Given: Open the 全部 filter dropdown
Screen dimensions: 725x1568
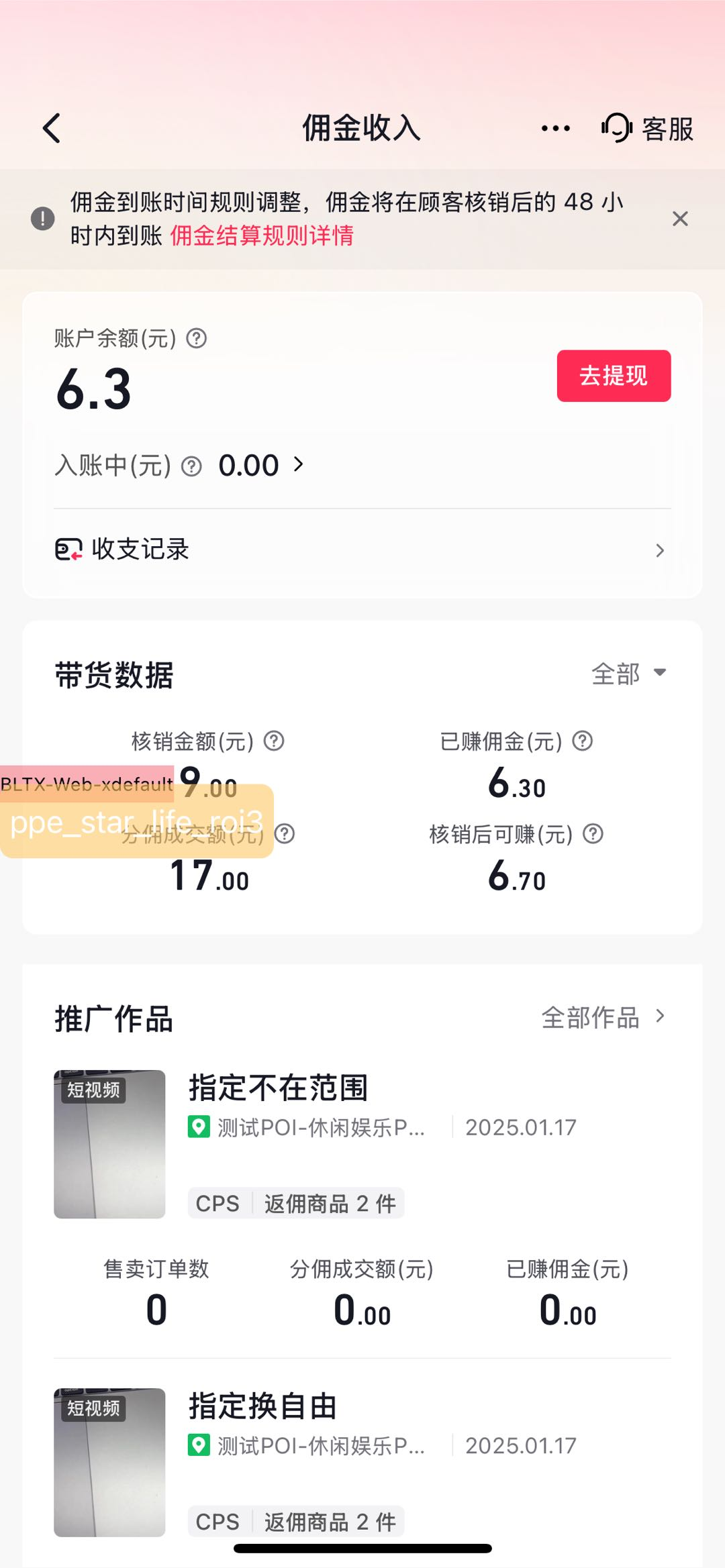Looking at the screenshot, I should 629,674.
